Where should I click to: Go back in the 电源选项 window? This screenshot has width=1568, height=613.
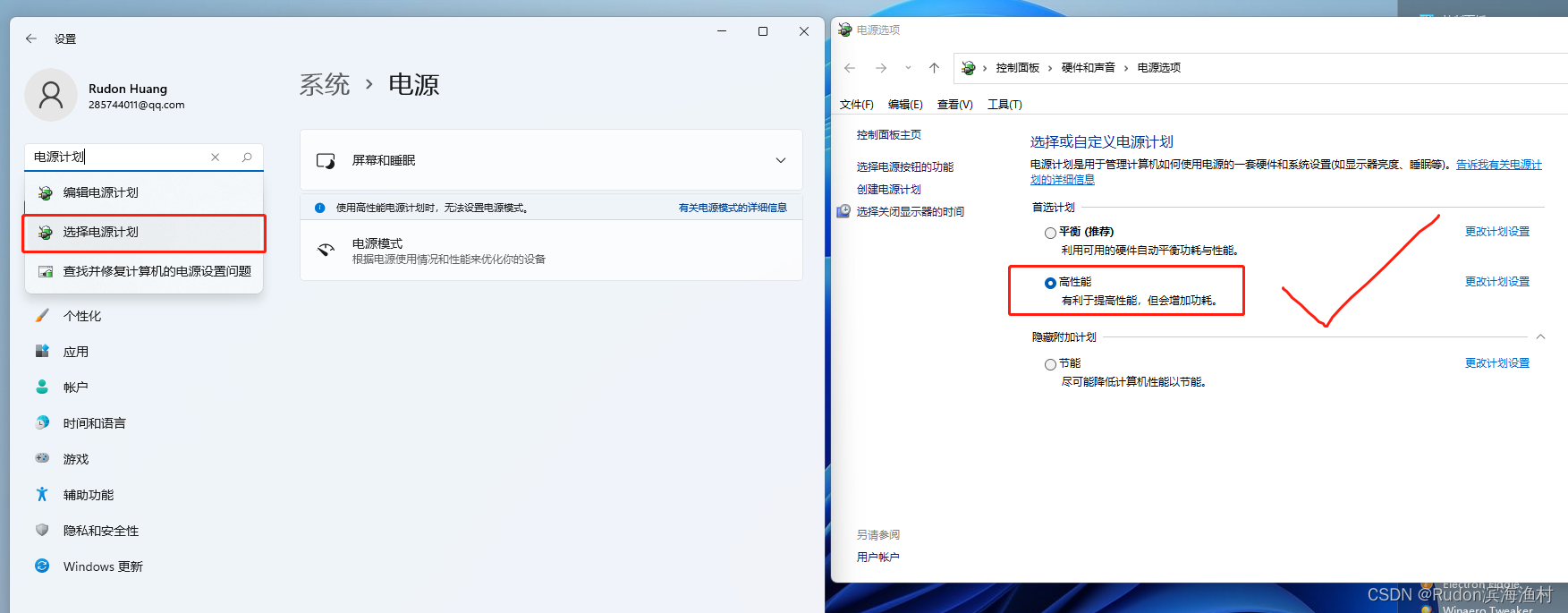(850, 68)
